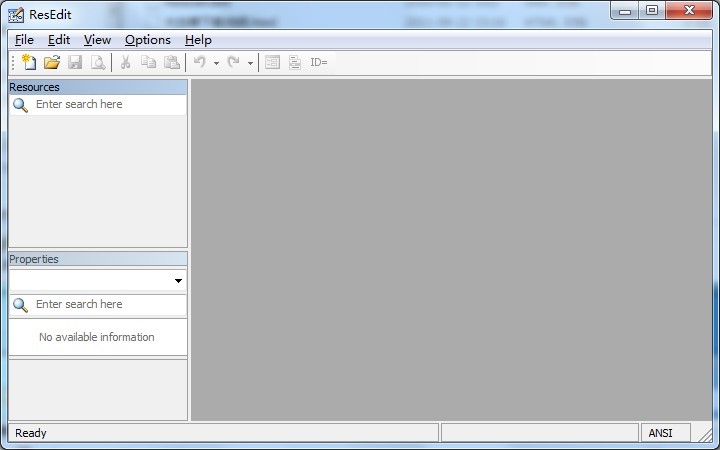Click the Undo arrow icon

point(199,62)
